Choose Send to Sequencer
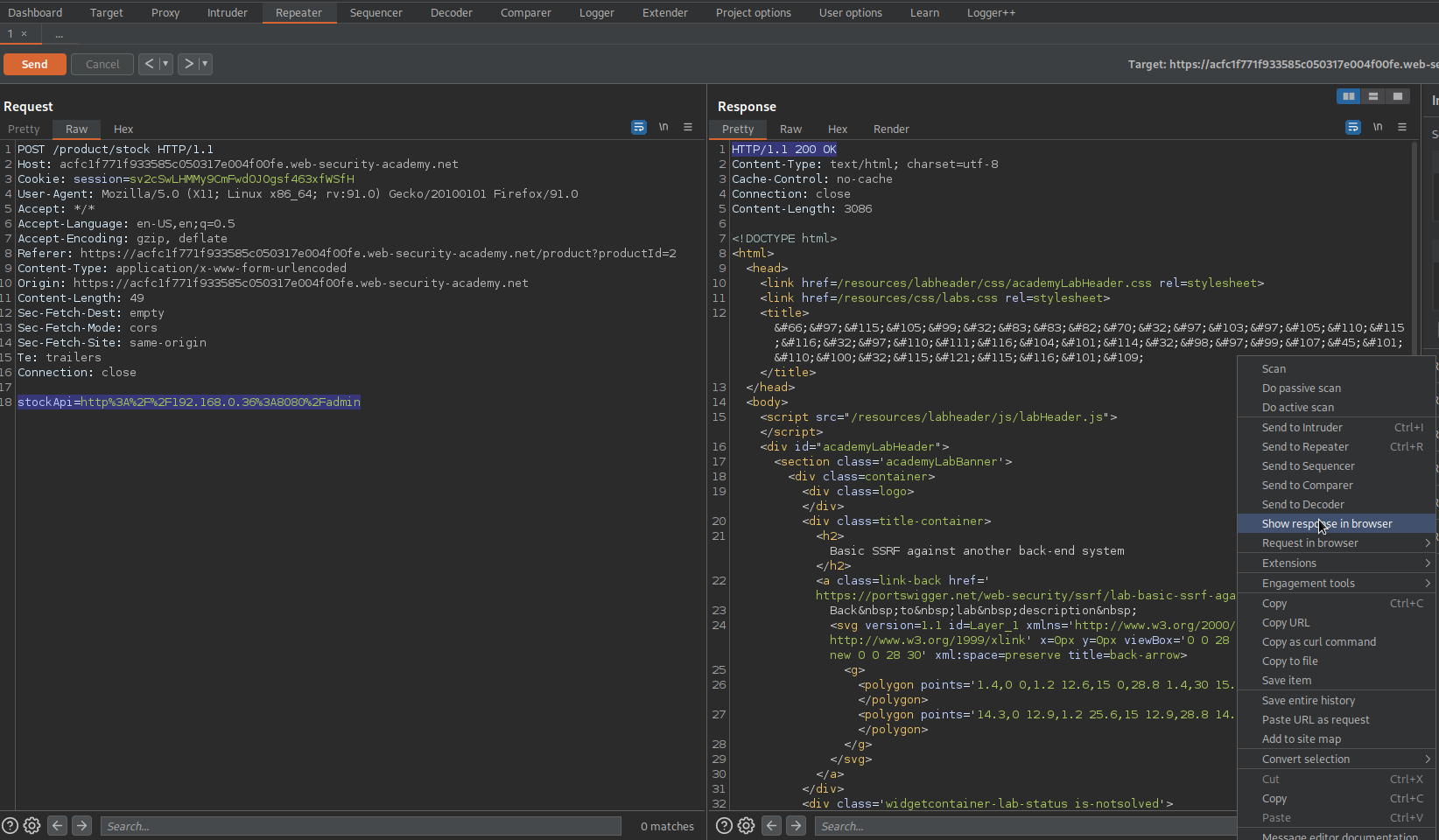1439x840 pixels. click(x=1336, y=466)
